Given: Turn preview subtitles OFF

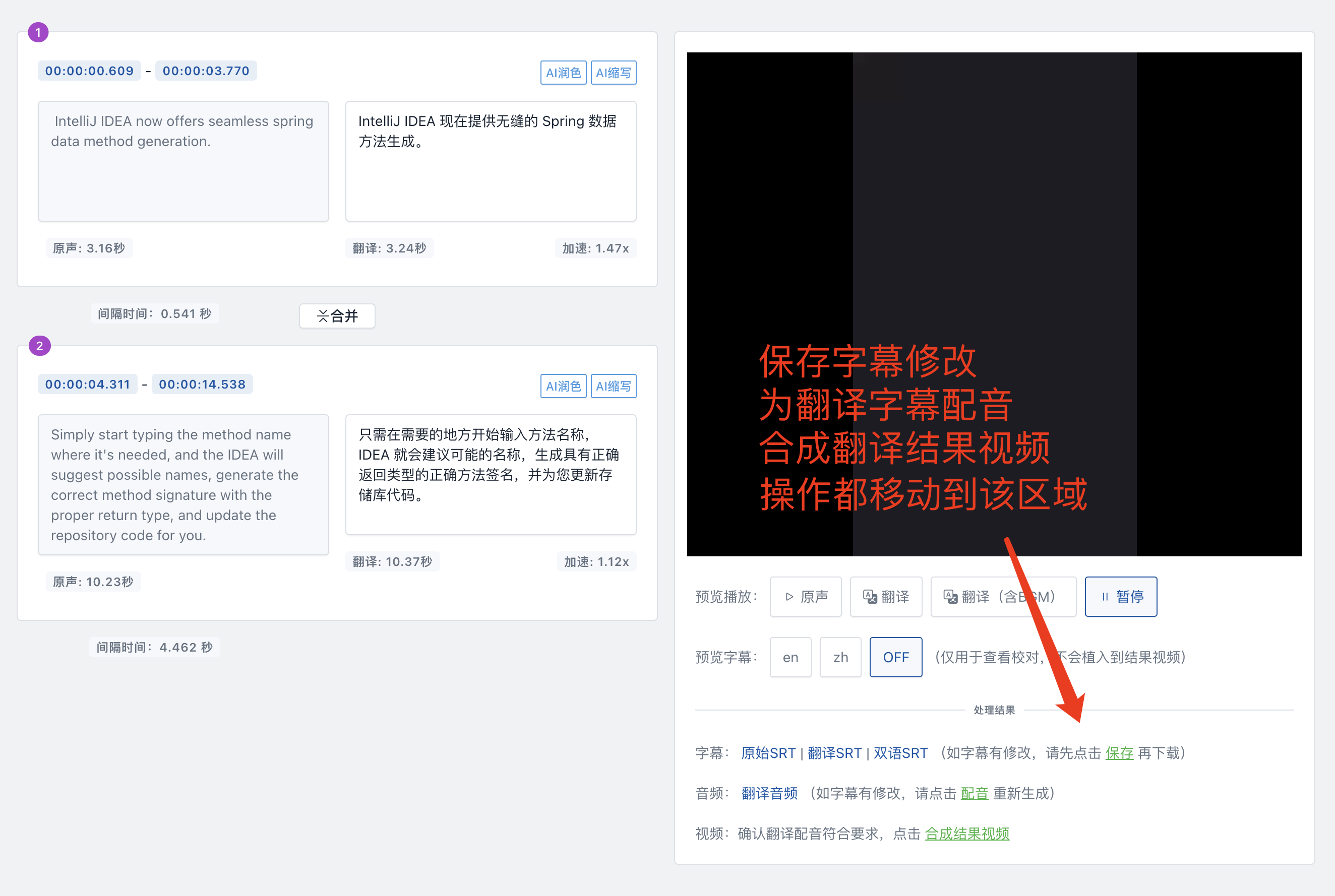Looking at the screenshot, I should (x=896, y=657).
